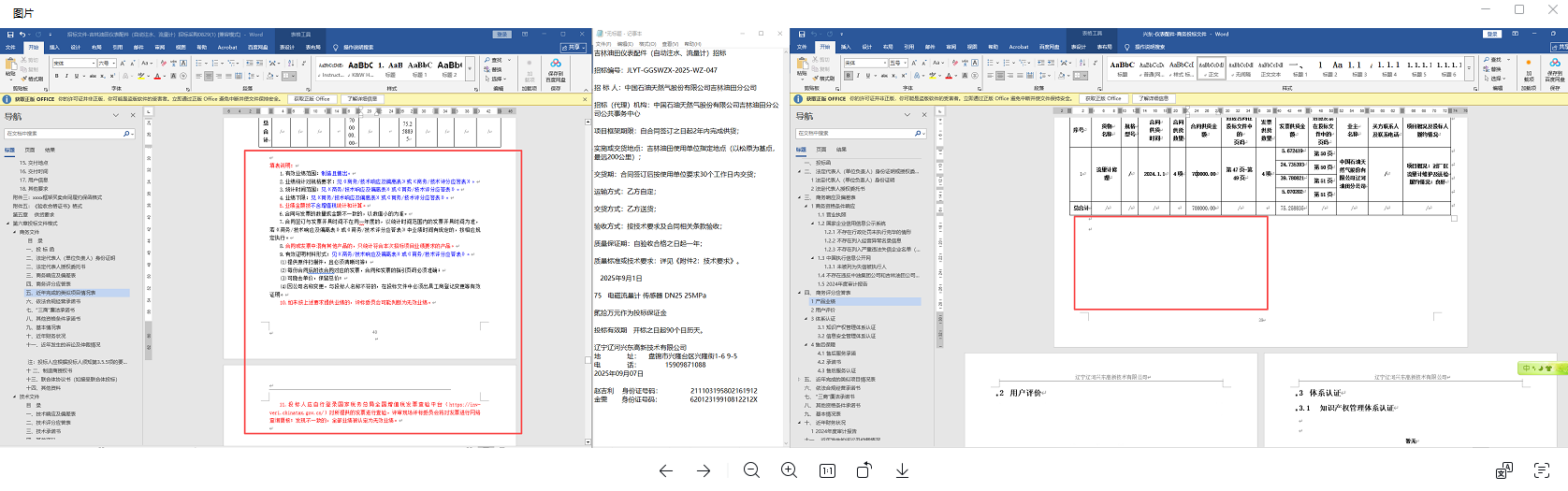Click 了解详细信息 button in right Word window
The height and width of the screenshot is (491, 1568).
click(x=1154, y=98)
